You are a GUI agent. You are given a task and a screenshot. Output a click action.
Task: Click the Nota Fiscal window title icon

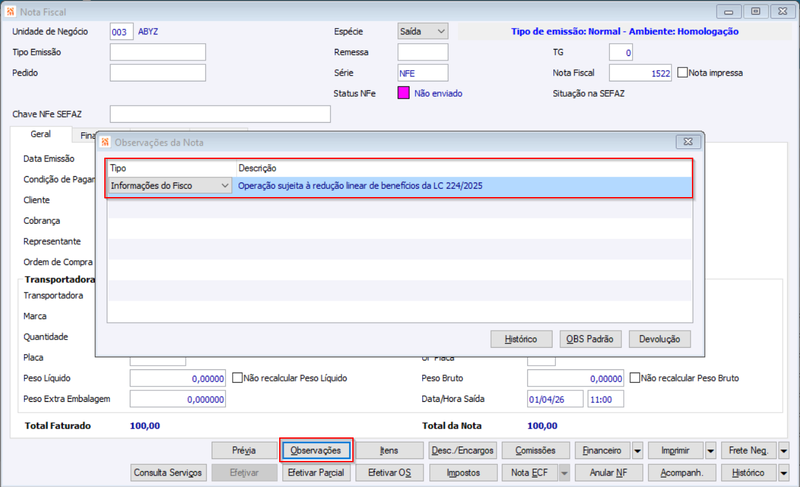[x=11, y=11]
